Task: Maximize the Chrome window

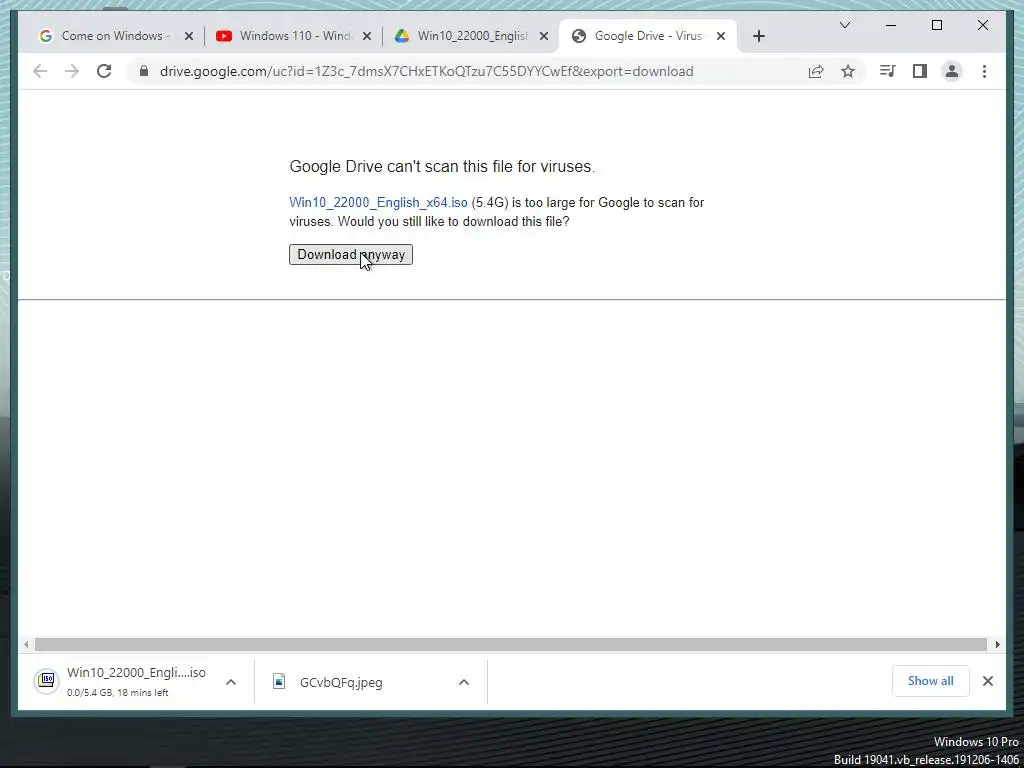Action: click(936, 25)
